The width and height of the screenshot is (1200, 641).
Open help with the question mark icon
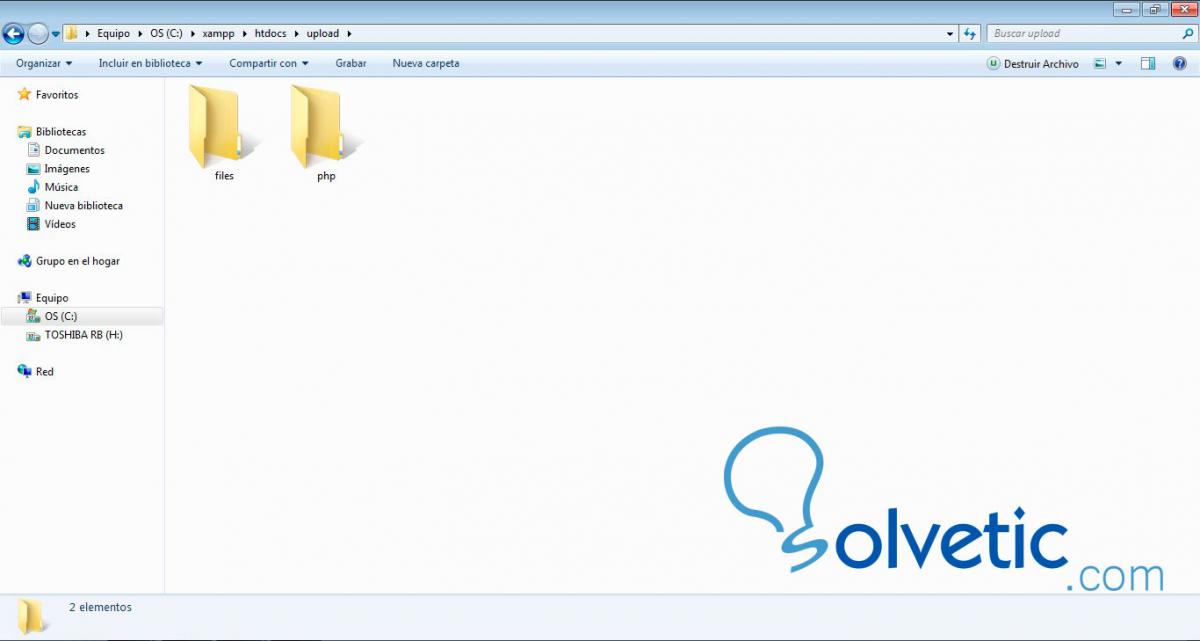click(x=1179, y=63)
